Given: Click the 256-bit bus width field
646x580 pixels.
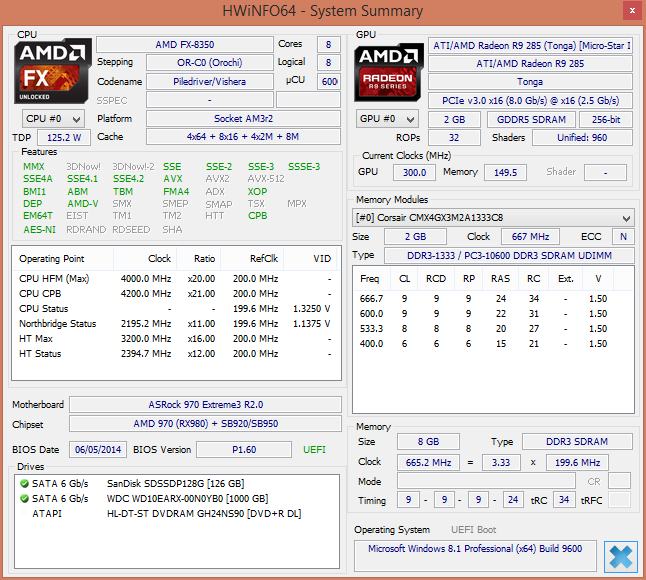Looking at the screenshot, I should 606,119.
